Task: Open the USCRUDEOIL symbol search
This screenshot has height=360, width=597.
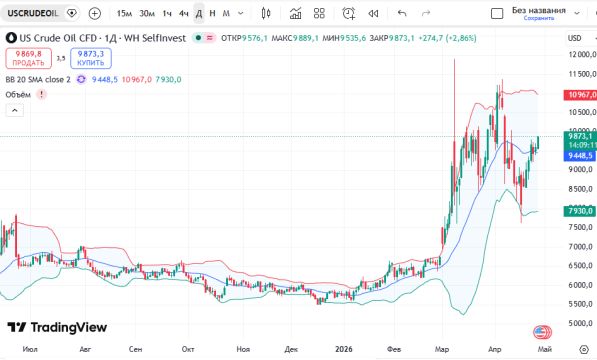Action: coord(33,13)
